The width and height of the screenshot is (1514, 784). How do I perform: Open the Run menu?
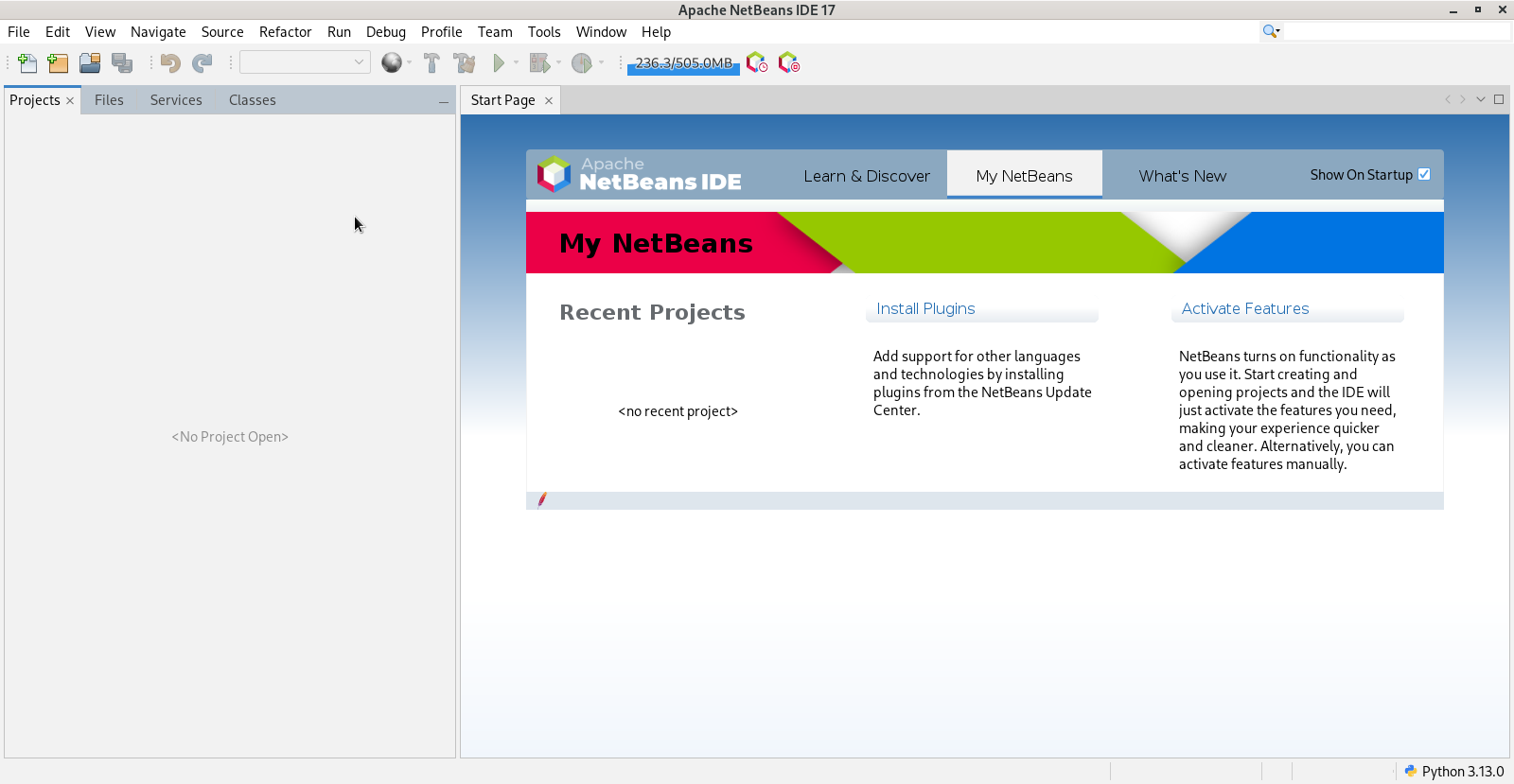coord(339,32)
